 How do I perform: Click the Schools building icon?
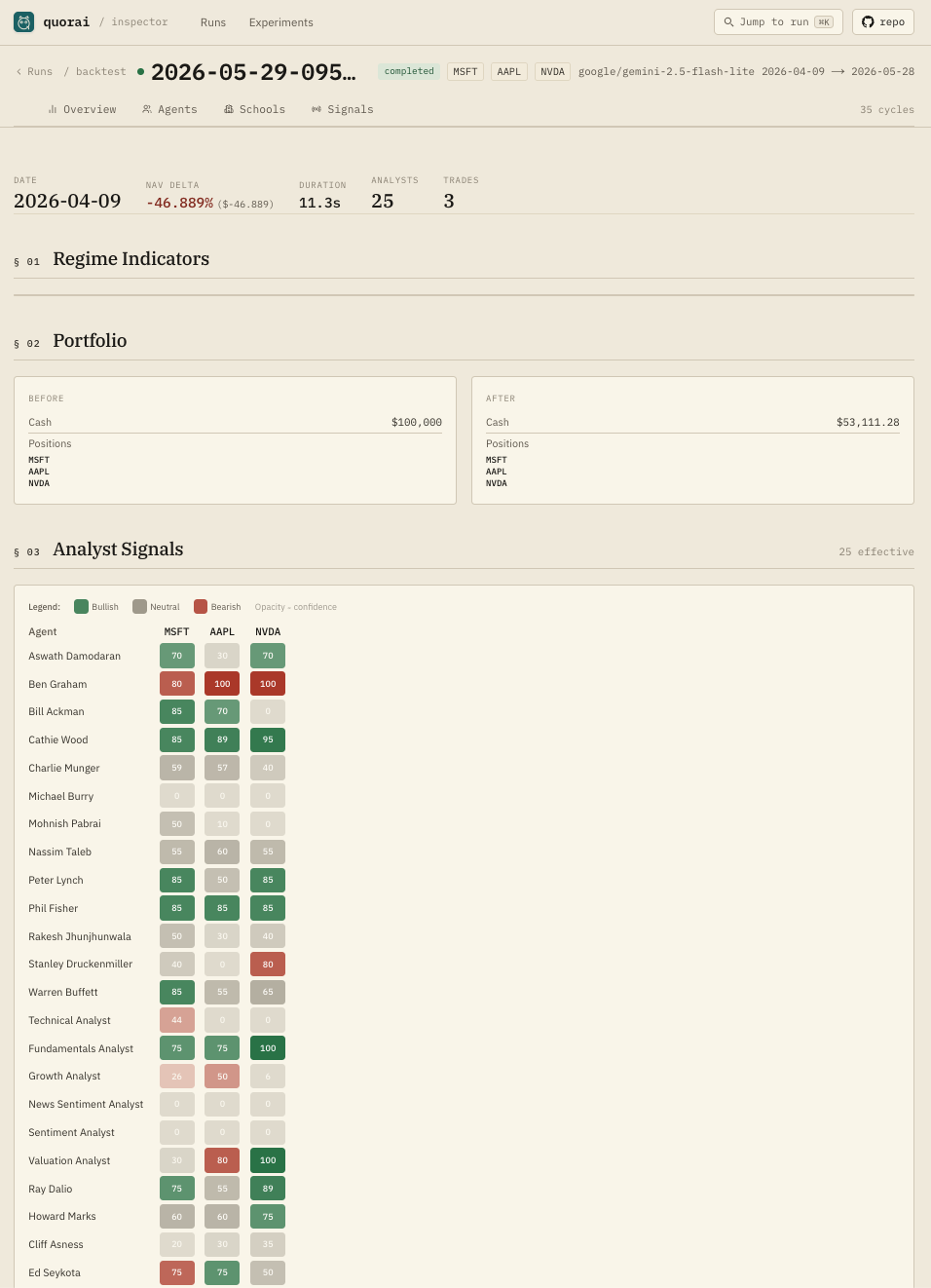tap(229, 110)
